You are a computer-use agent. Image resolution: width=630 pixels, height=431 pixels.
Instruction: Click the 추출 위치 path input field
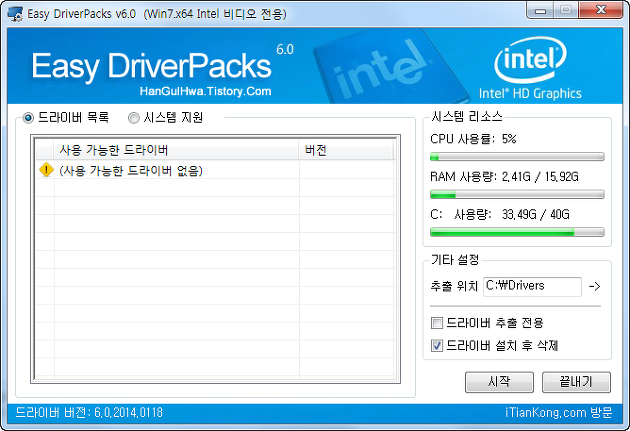tap(532, 286)
